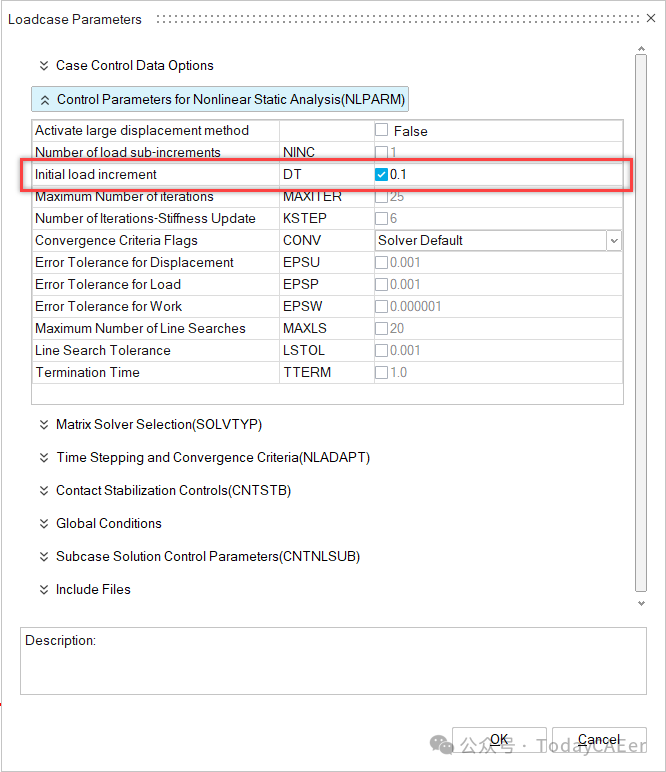
Task: Click the MAXLS value 20
Action: pyautogui.click(x=397, y=328)
